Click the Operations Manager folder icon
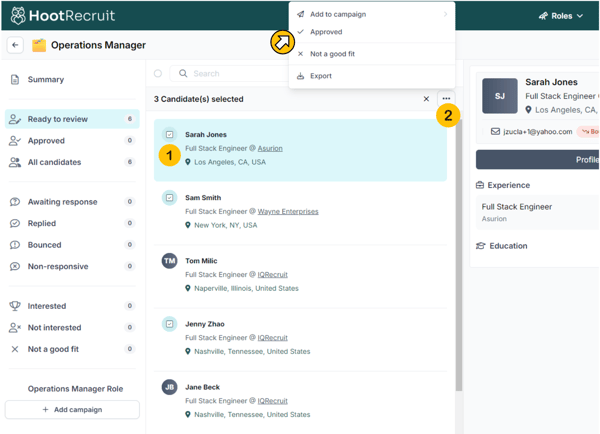Image resolution: width=600 pixels, height=434 pixels. pos(39,45)
